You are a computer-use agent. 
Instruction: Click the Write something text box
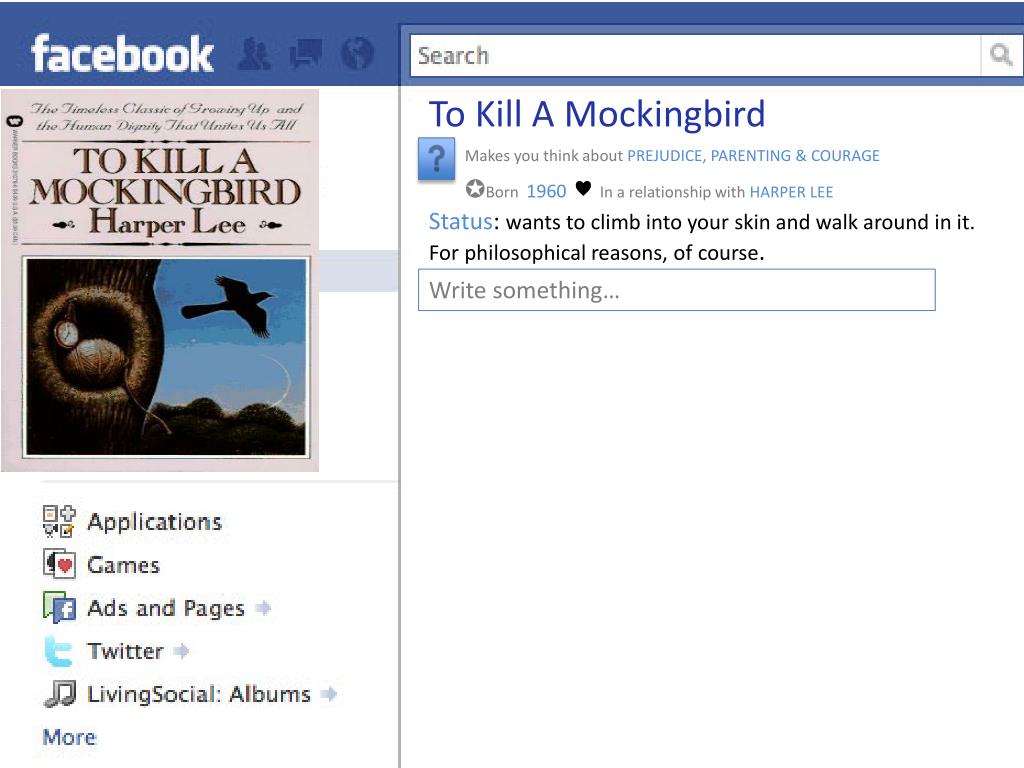coord(677,290)
